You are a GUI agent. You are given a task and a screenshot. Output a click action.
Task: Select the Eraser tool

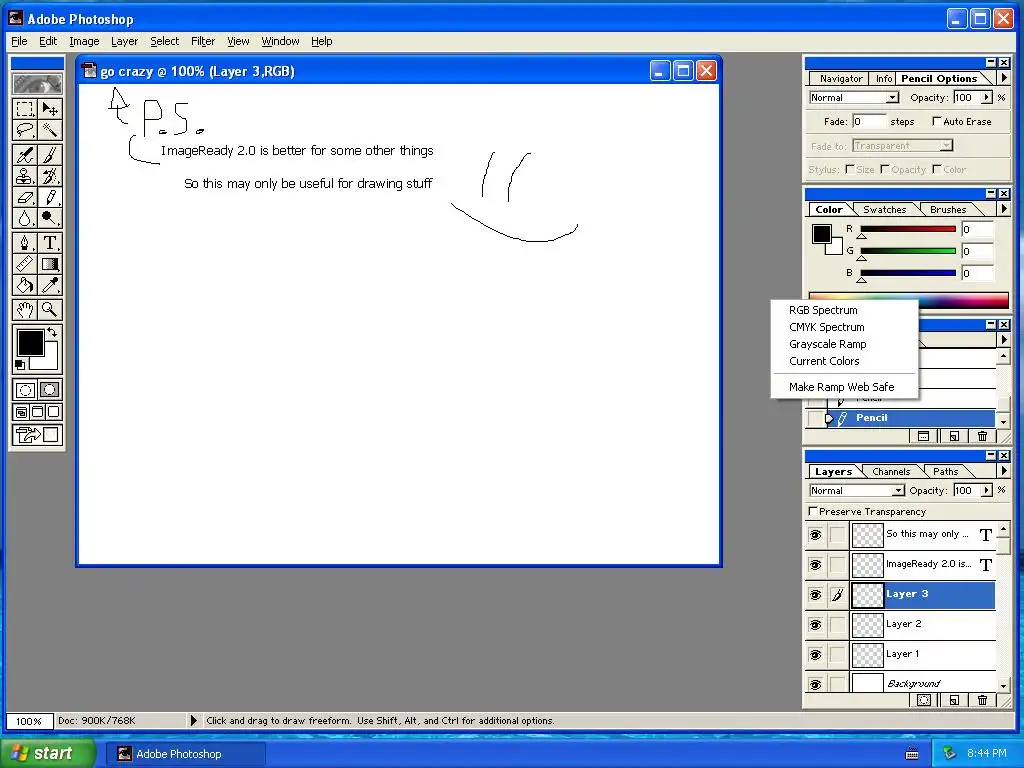point(25,197)
